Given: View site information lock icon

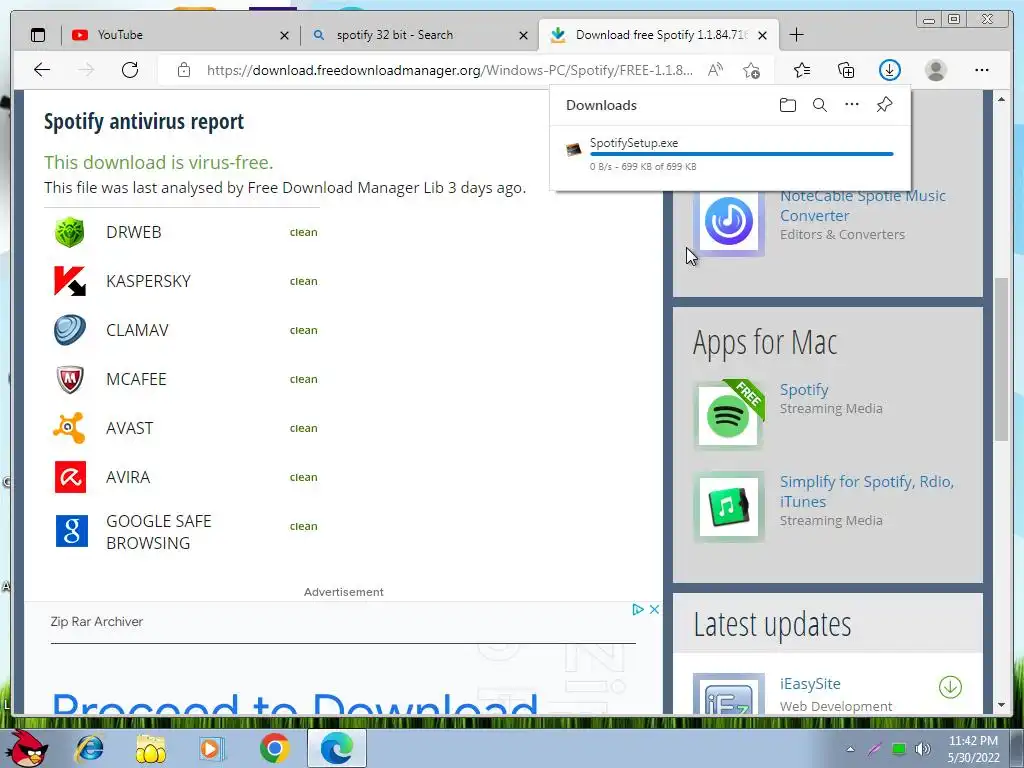Looking at the screenshot, I should coord(184,70).
